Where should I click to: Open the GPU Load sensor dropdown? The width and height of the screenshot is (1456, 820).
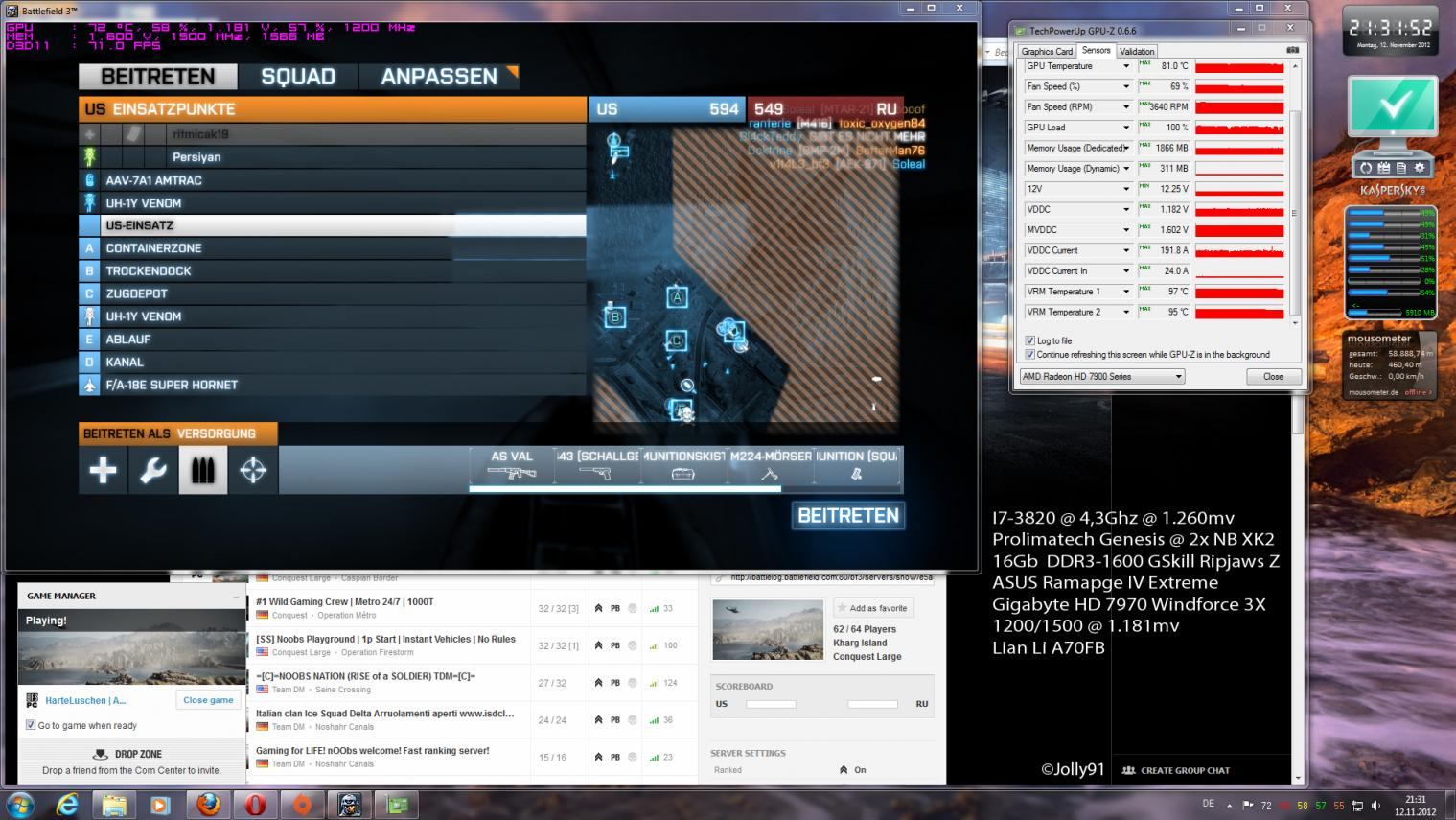click(x=1126, y=128)
